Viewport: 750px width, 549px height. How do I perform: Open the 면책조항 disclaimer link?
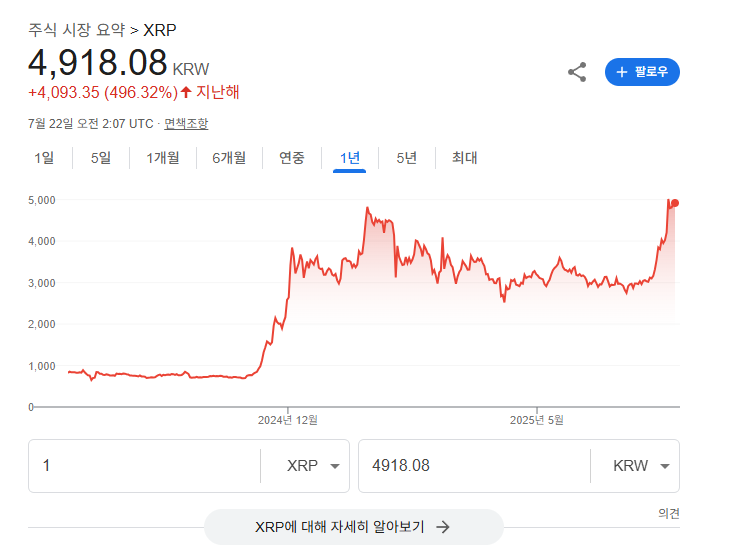[x=186, y=124]
